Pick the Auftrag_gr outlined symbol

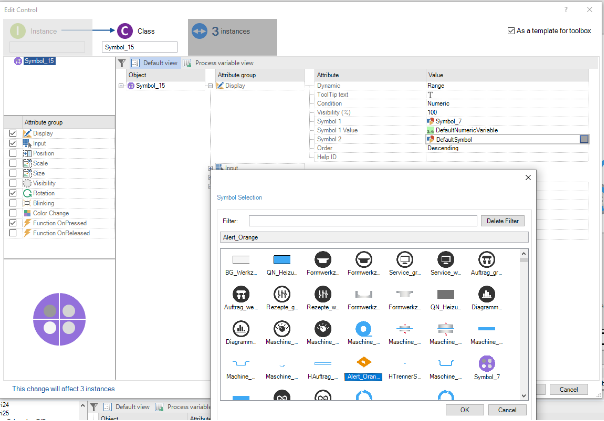click(x=487, y=264)
